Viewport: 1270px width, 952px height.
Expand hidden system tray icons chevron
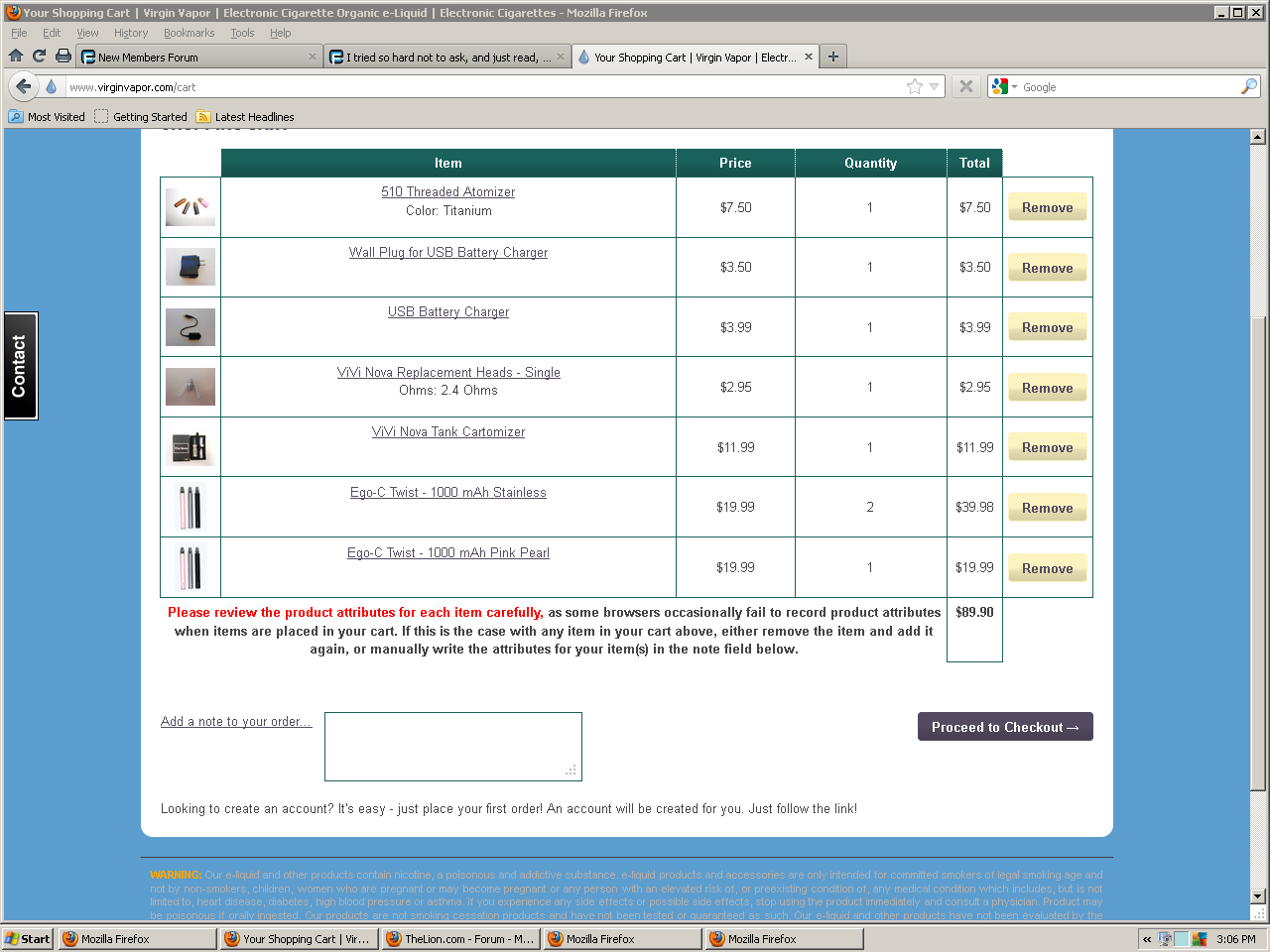(1147, 938)
